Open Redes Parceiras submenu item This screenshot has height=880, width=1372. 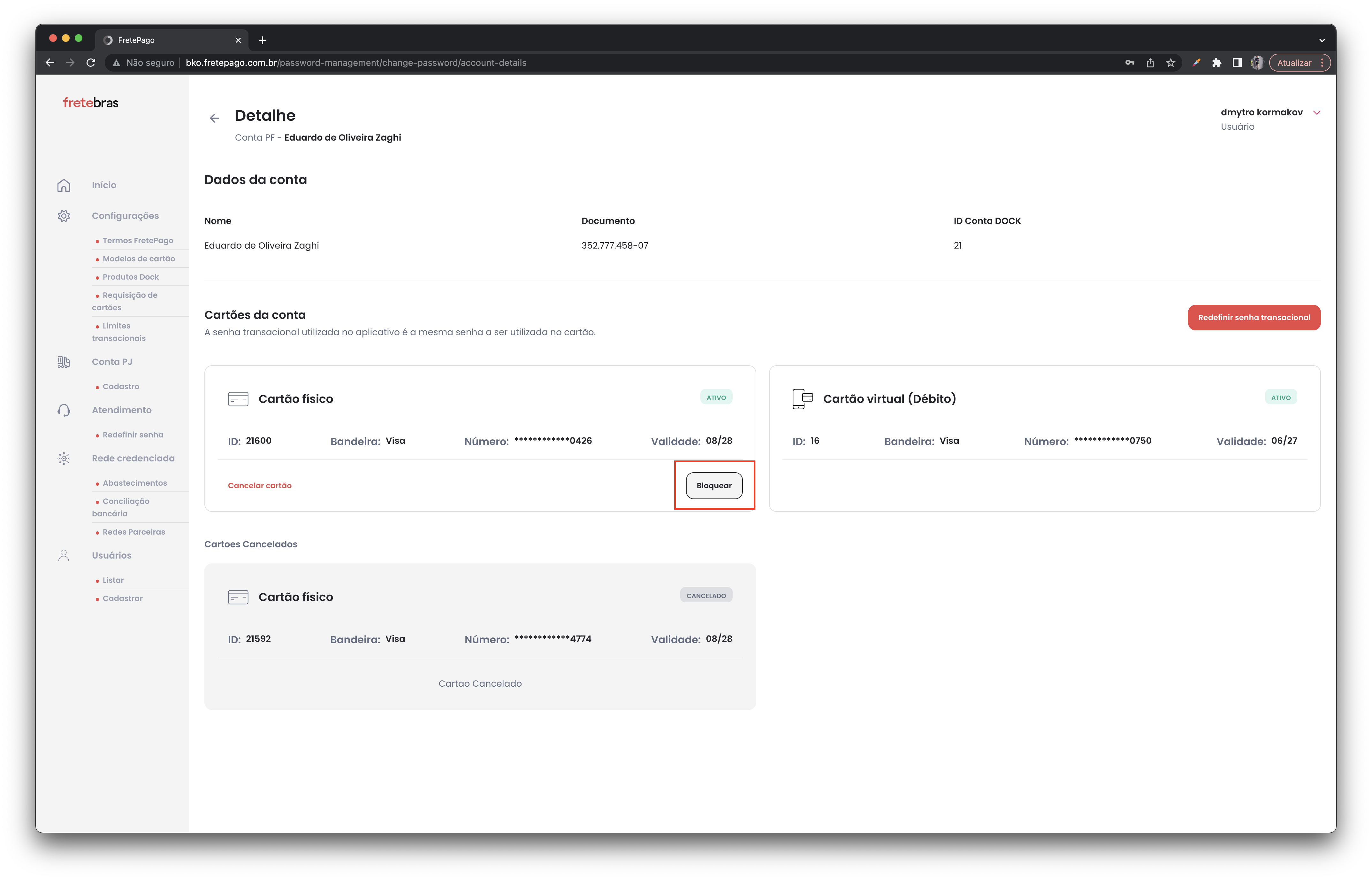[x=133, y=532]
